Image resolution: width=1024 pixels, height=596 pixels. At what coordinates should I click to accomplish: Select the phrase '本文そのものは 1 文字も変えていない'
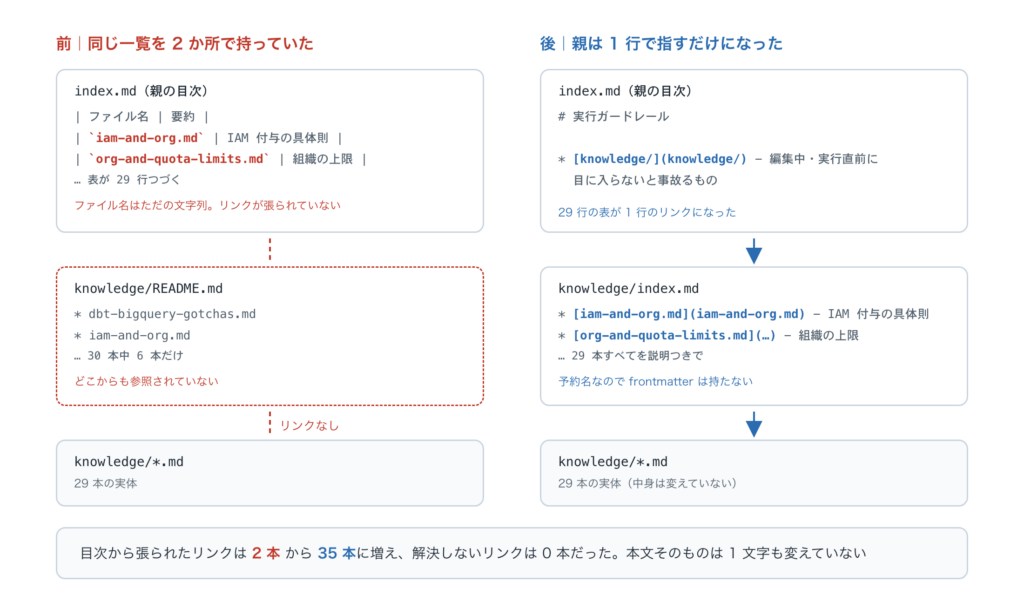tap(746, 554)
